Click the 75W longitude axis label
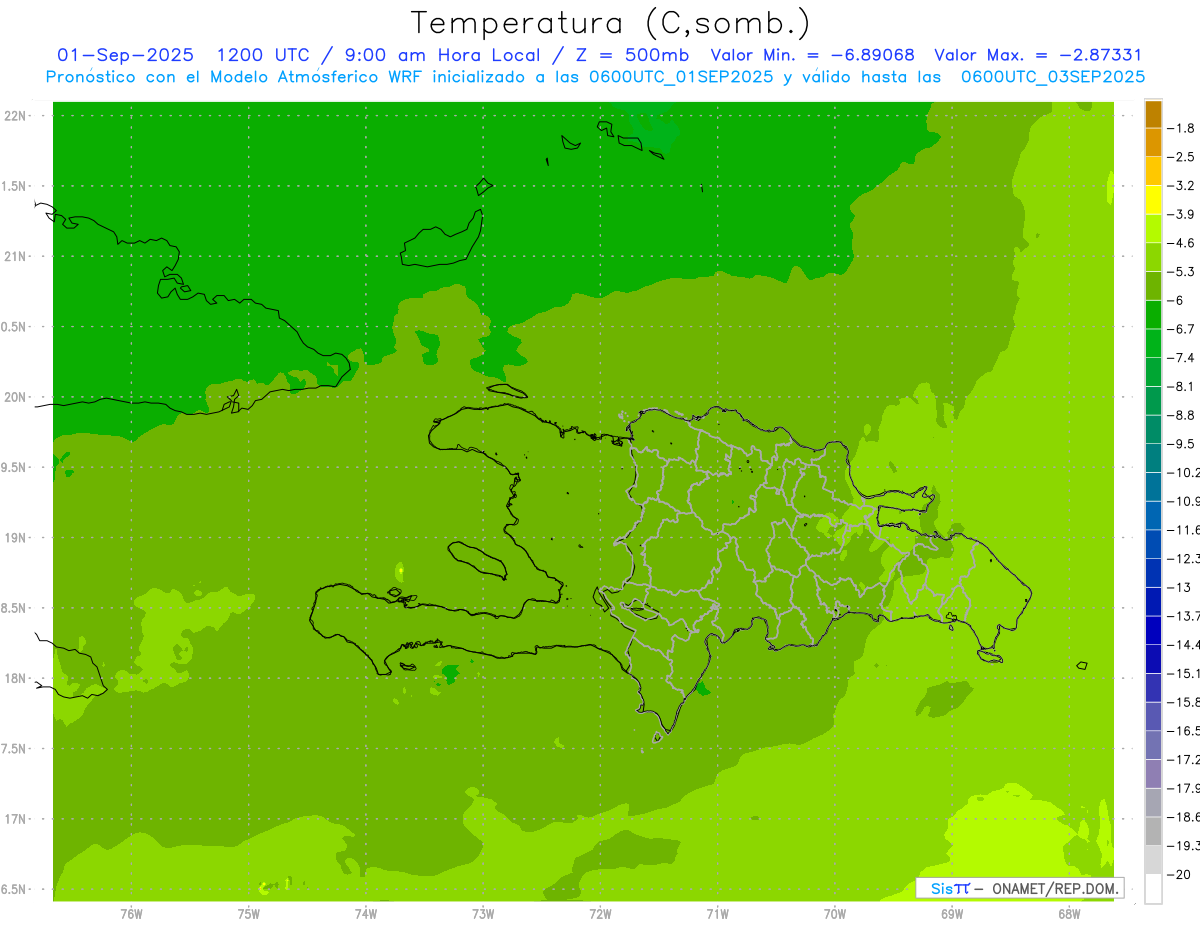 249,914
